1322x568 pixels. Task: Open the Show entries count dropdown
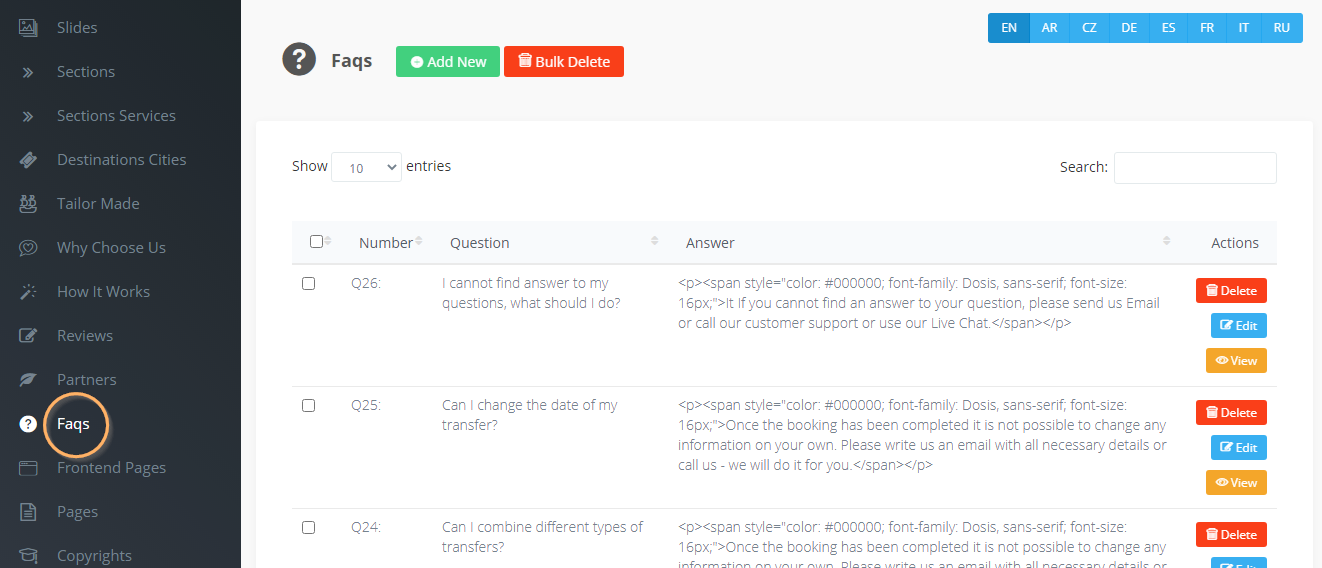click(366, 168)
